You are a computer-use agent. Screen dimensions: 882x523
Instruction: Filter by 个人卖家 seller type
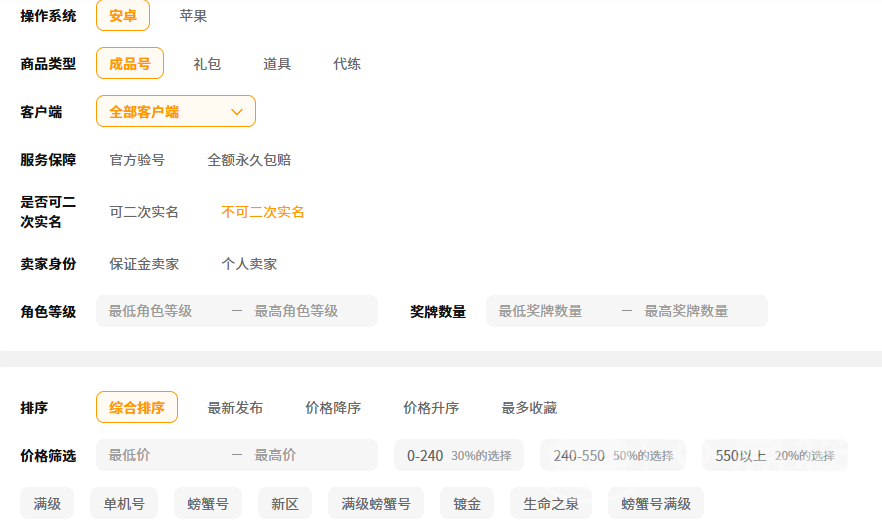tap(249, 264)
